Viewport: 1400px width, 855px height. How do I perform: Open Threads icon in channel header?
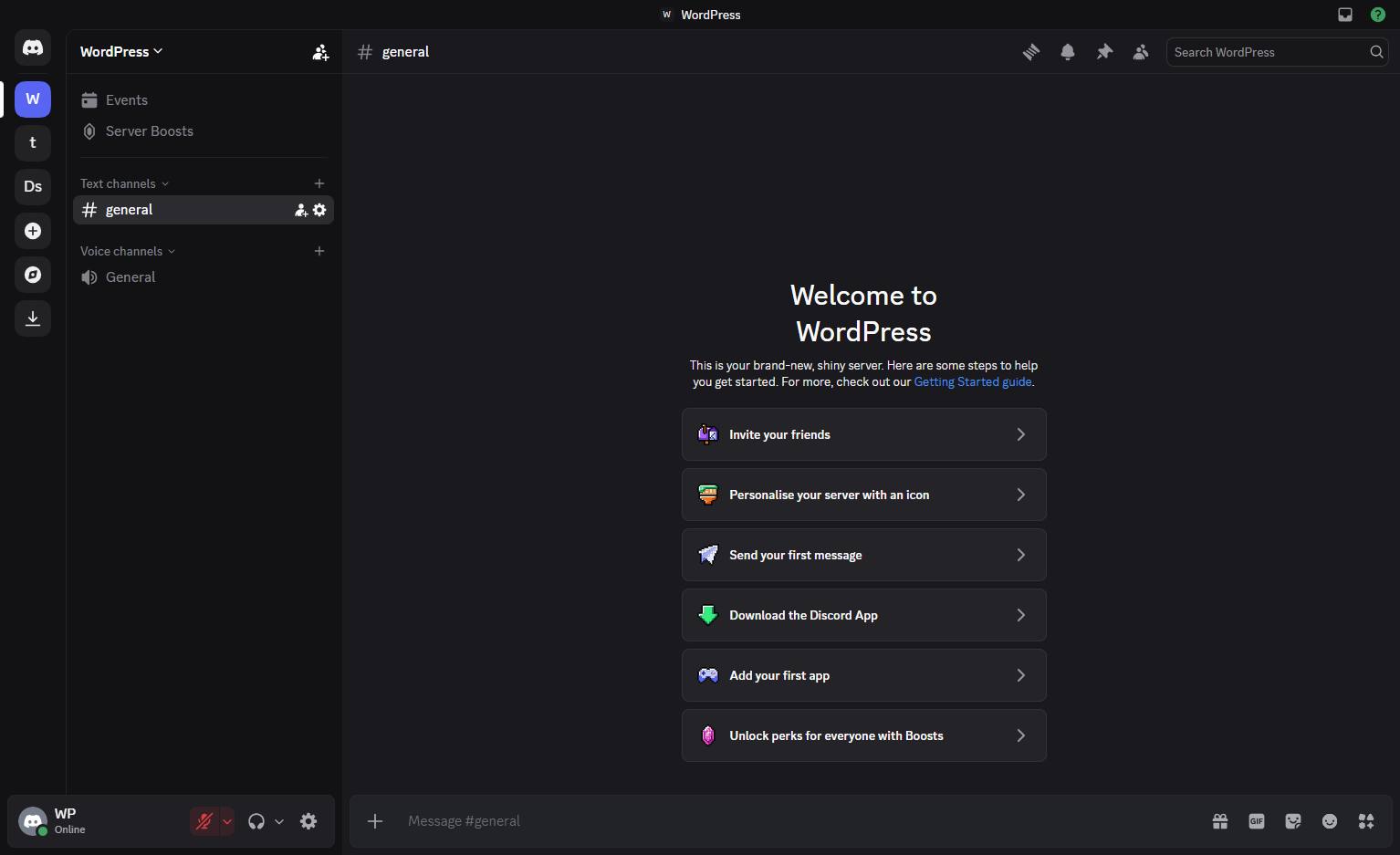[1031, 52]
